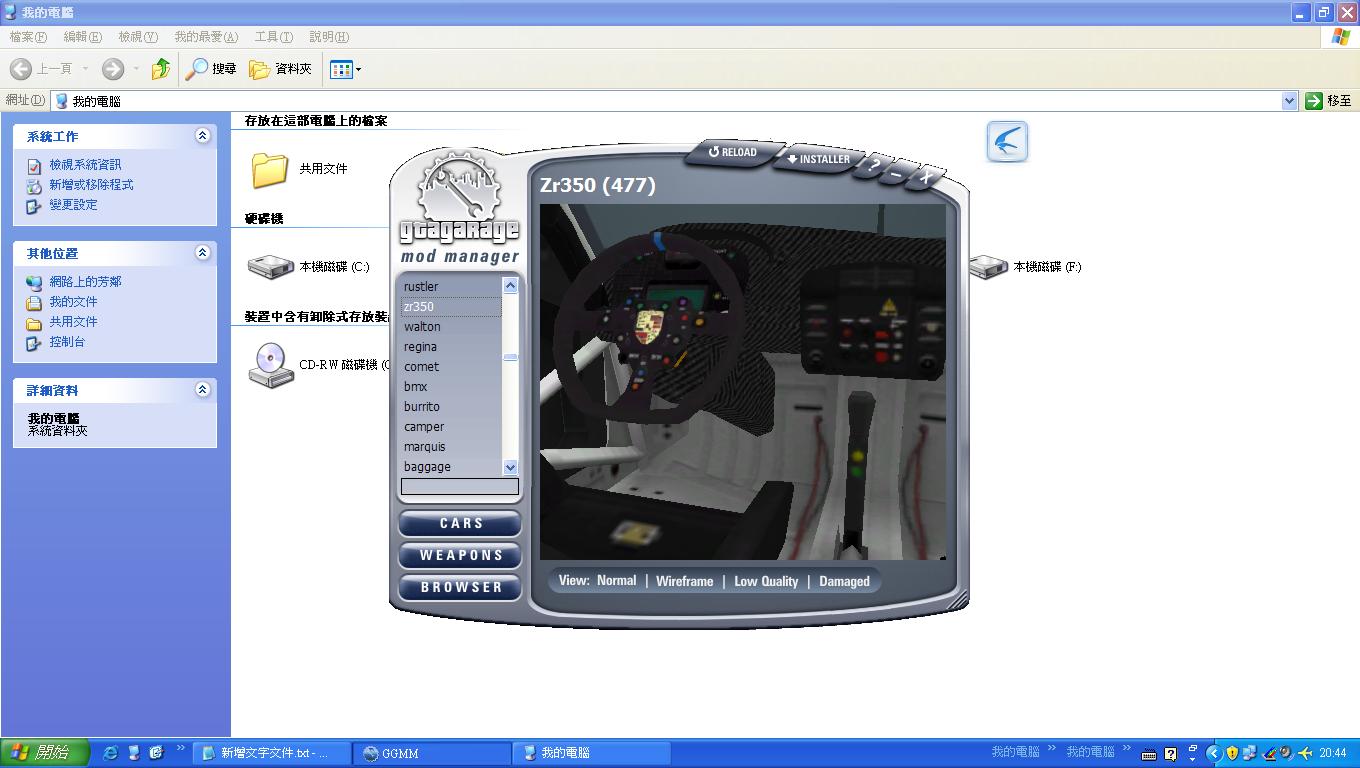
Task: Select the 本機磁碟 (C:) drive icon
Action: click(270, 267)
